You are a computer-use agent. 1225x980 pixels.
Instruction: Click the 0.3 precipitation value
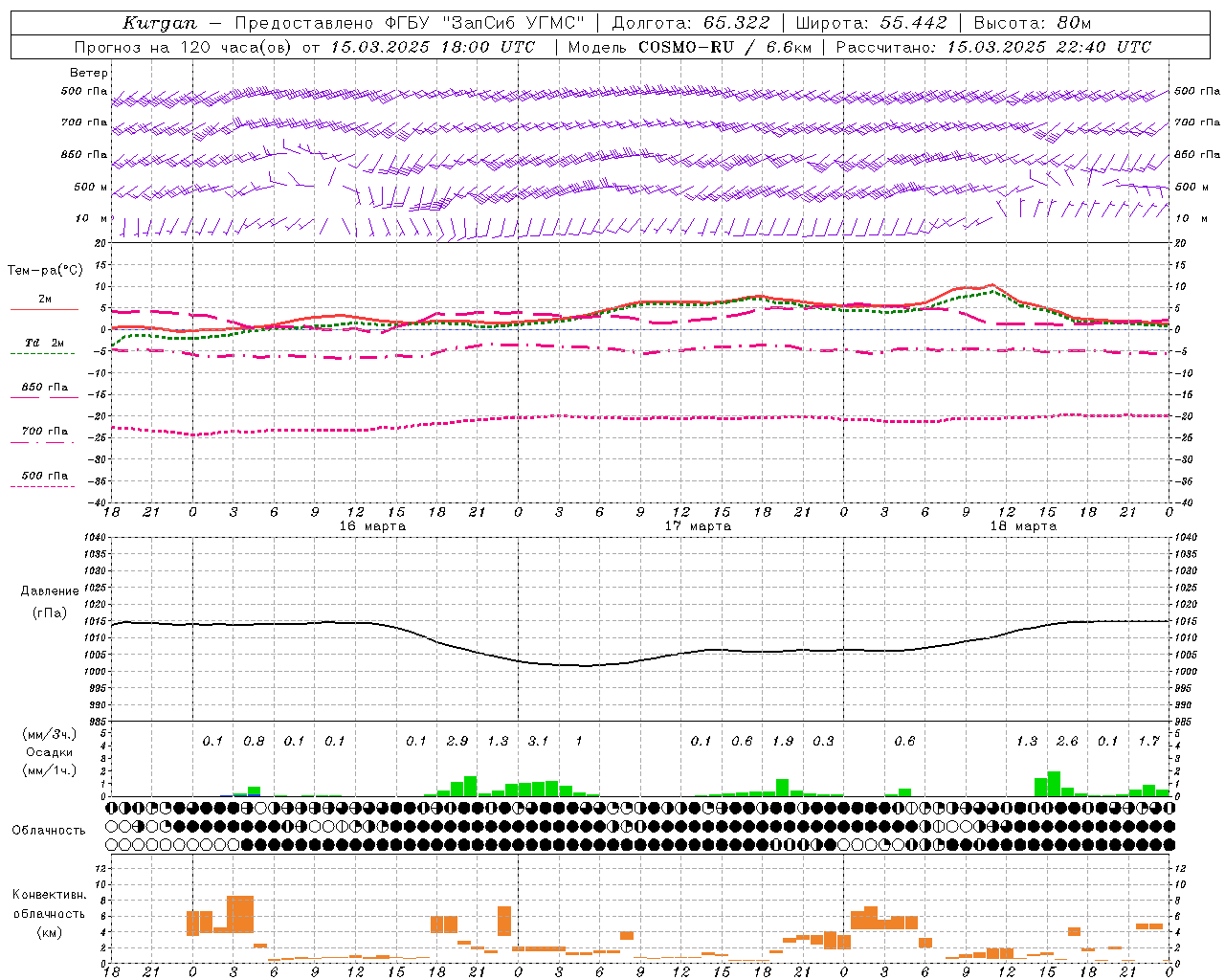pyautogui.click(x=823, y=742)
